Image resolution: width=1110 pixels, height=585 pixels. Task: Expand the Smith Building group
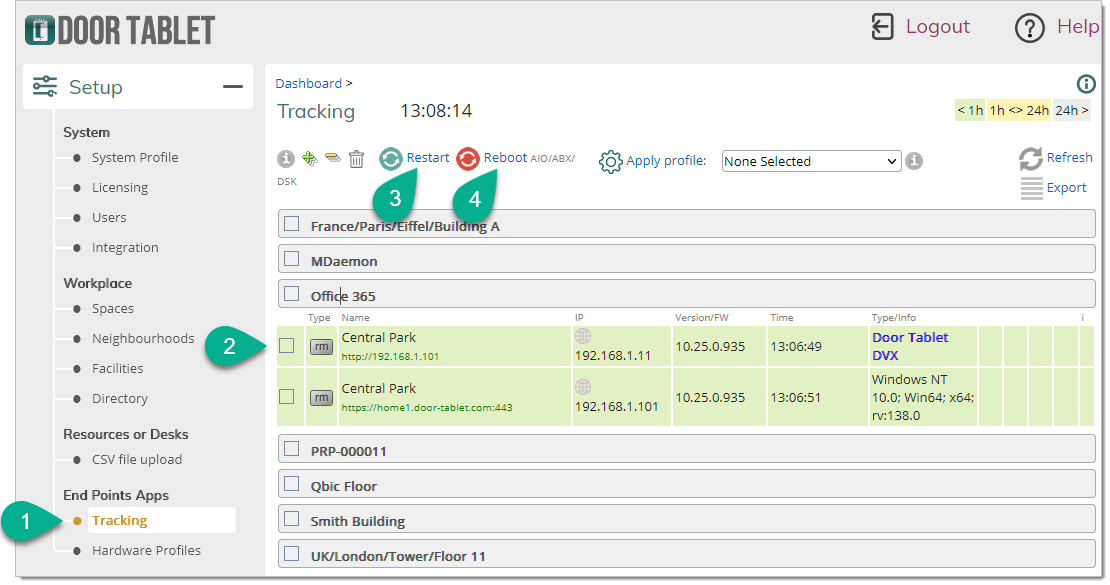tap(357, 521)
